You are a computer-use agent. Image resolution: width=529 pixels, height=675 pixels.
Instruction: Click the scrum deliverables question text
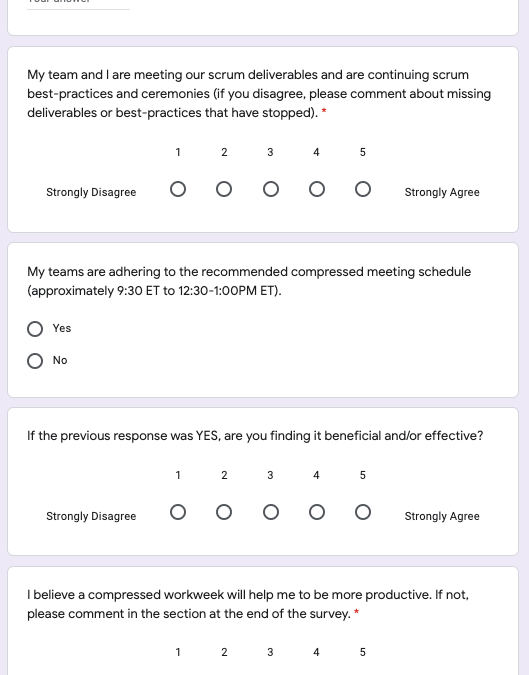tap(259, 93)
